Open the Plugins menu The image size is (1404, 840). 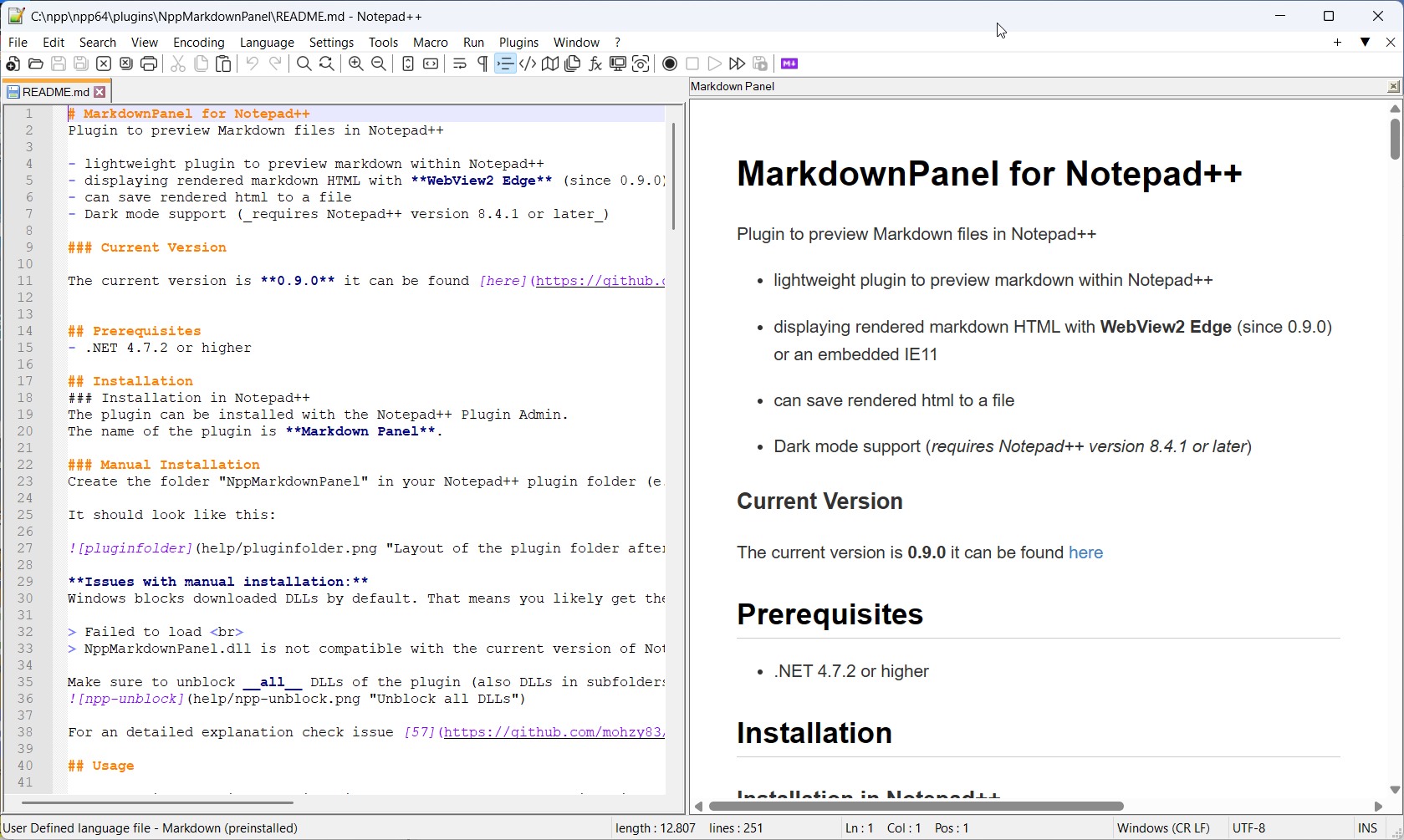518,42
